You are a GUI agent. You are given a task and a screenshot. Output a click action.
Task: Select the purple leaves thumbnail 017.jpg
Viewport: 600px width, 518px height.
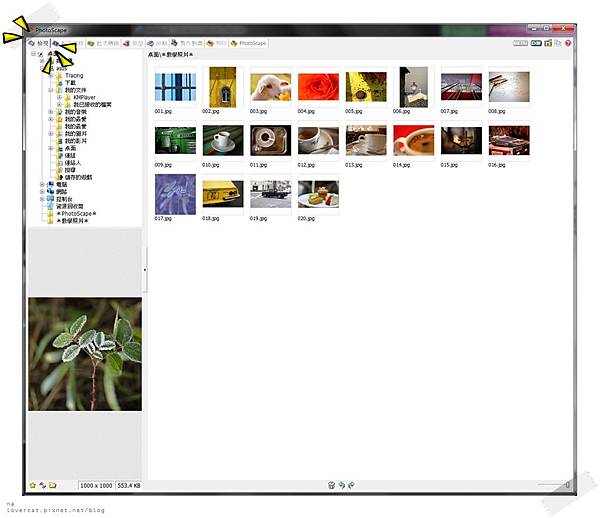175,194
